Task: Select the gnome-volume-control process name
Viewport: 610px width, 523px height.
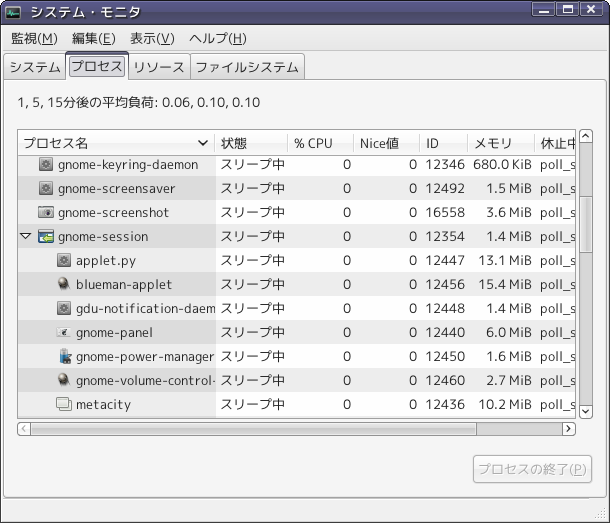Action: (145, 381)
